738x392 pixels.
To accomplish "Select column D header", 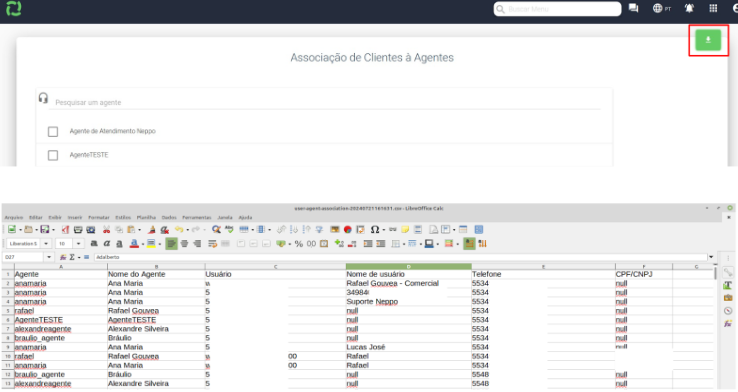I will click(x=409, y=266).
